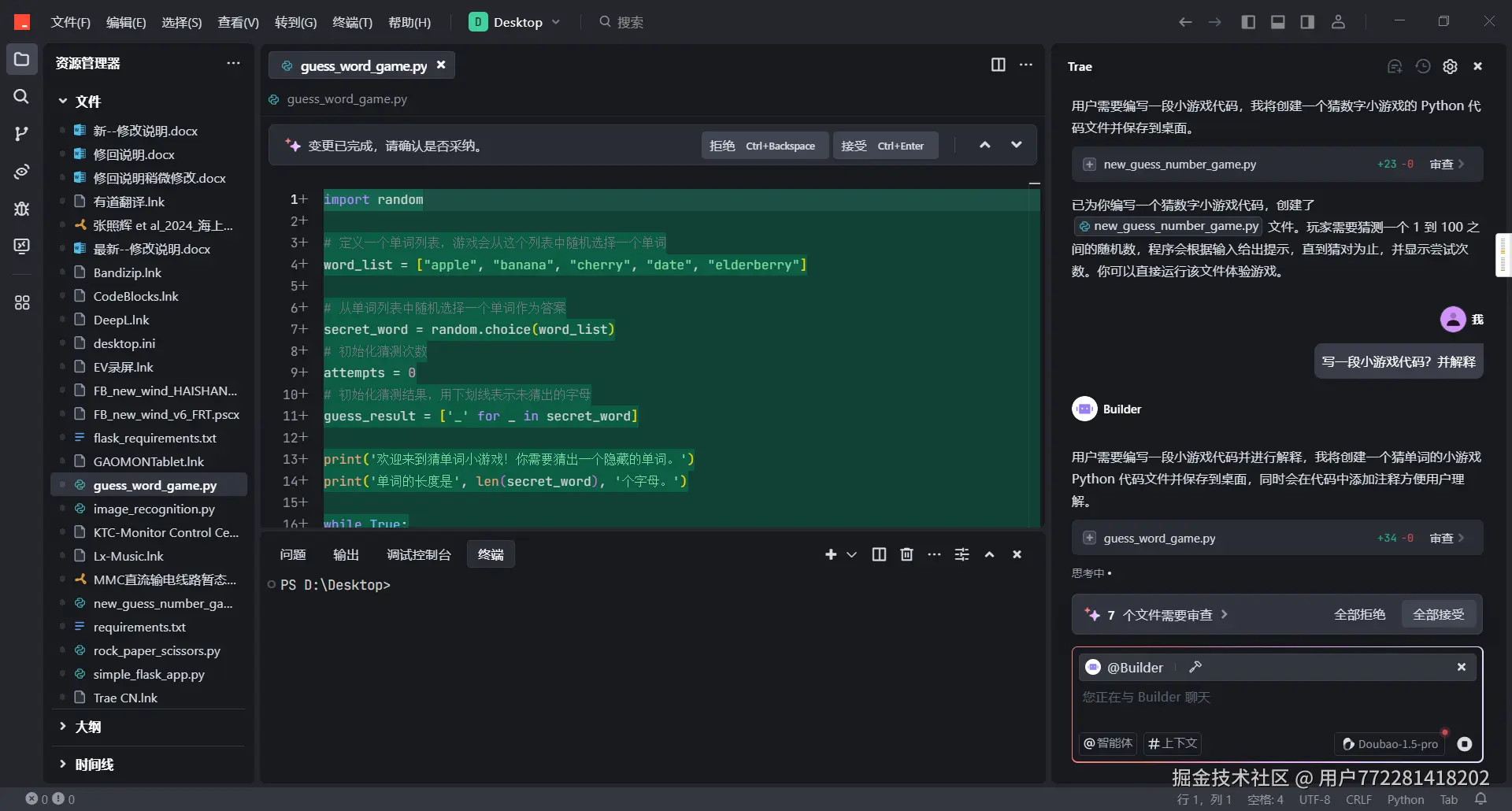Click 全部接受 to accept all files
The image size is (1512, 811).
(x=1439, y=615)
